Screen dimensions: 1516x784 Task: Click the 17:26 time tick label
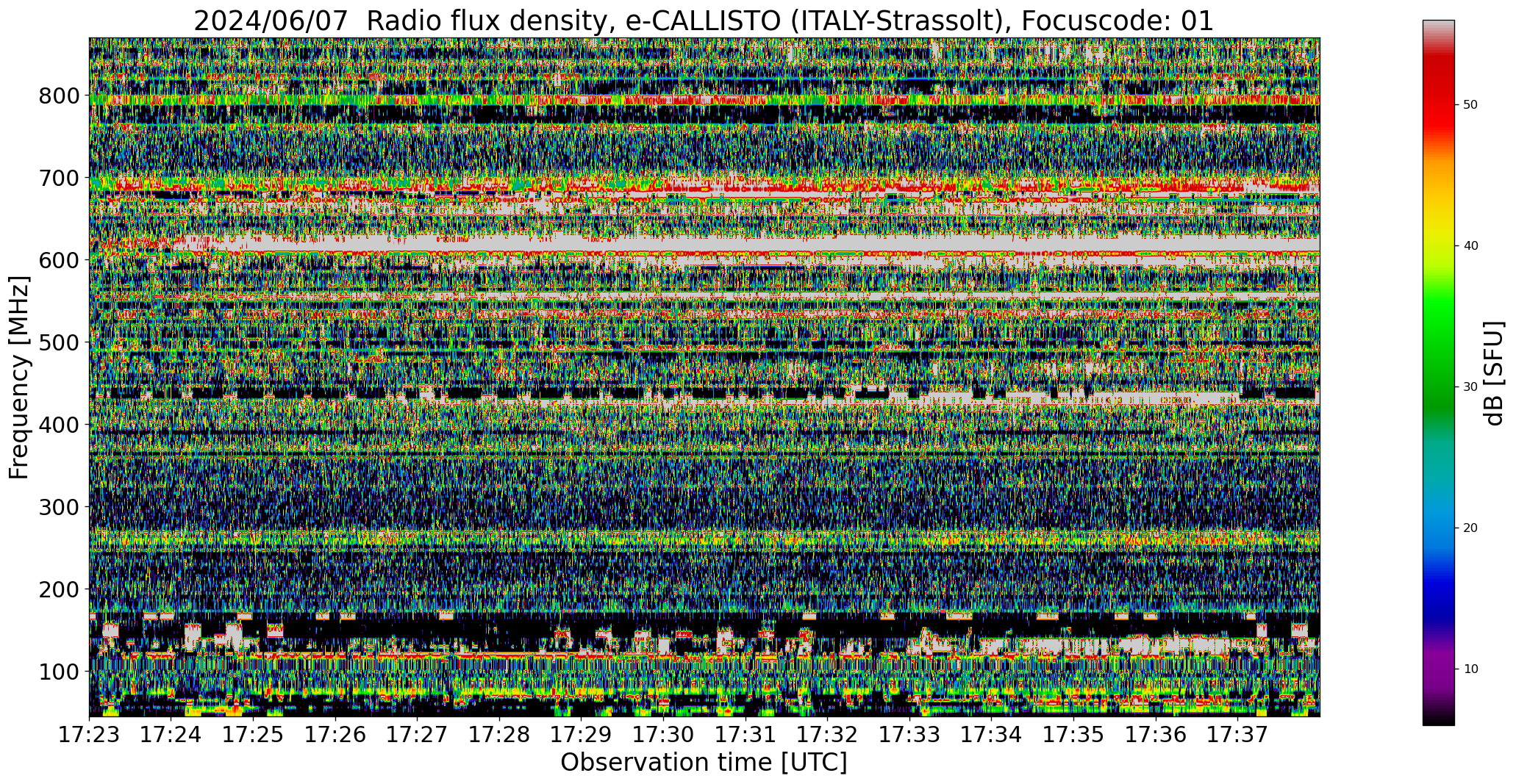coord(335,735)
